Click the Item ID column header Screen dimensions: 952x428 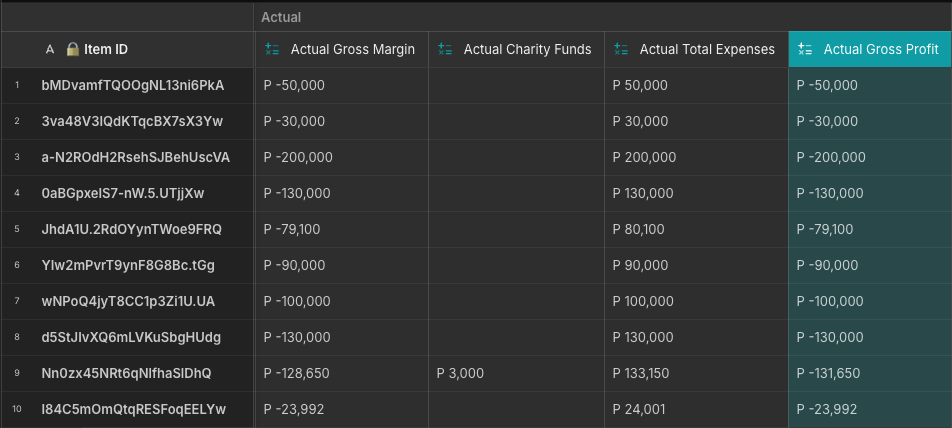coord(127,49)
